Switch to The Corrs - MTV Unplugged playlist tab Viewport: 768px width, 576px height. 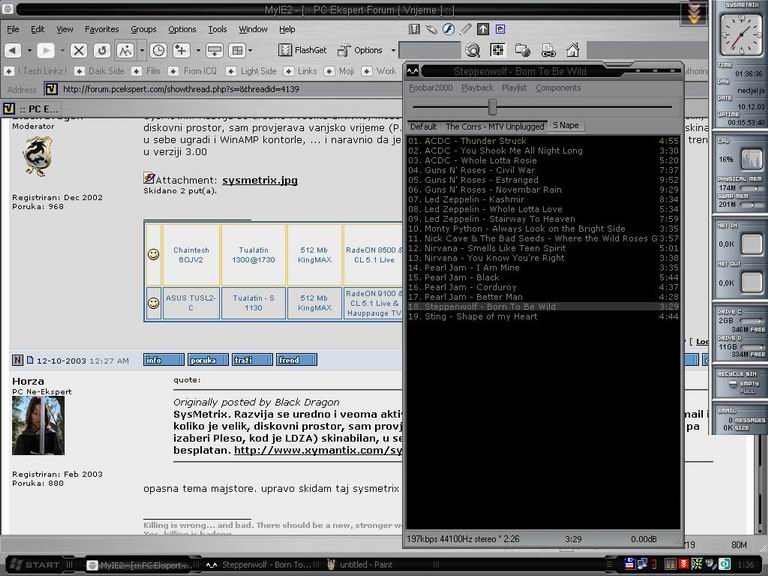pos(494,127)
